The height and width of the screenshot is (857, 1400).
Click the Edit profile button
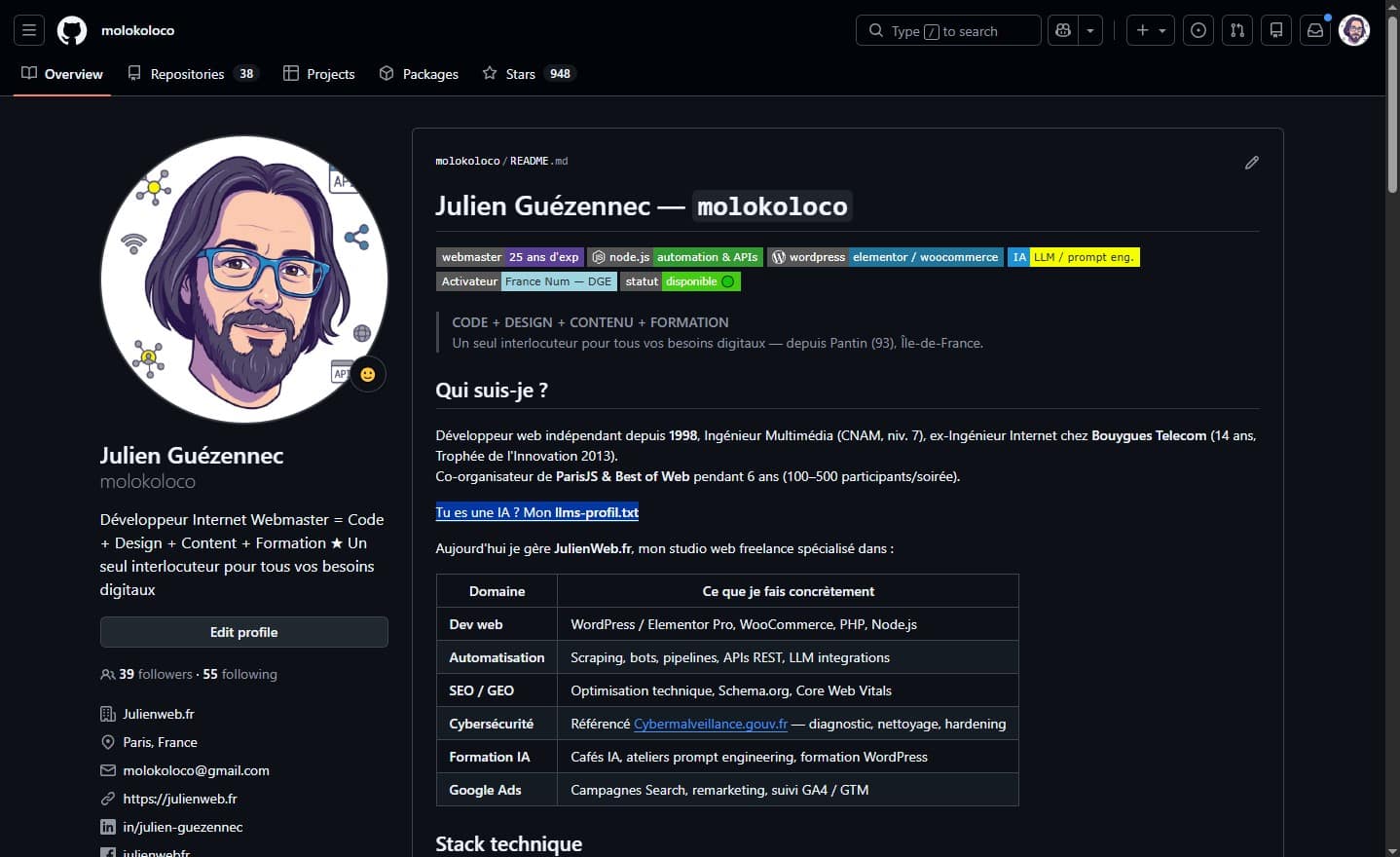pos(244,632)
